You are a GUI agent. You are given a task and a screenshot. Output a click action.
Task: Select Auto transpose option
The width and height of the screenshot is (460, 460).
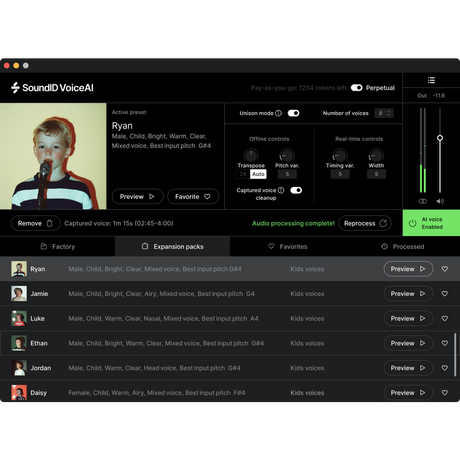click(x=258, y=174)
